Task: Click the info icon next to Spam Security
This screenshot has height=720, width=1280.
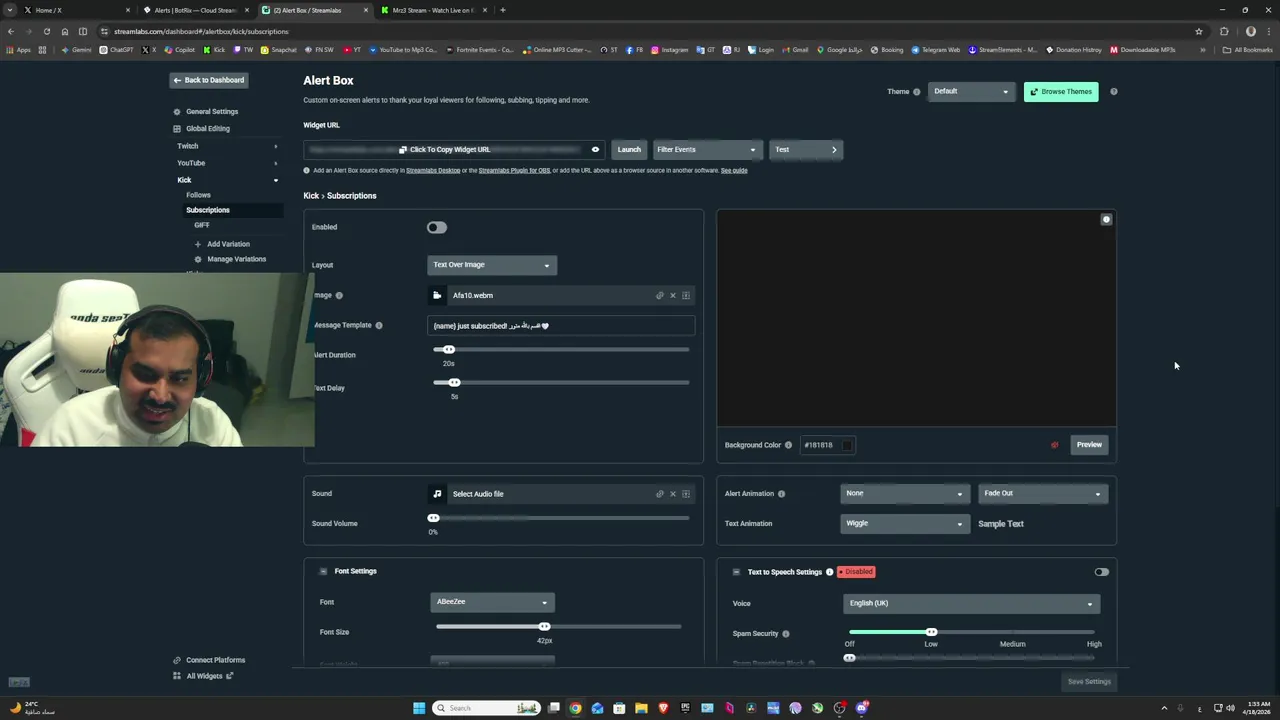Action: tap(785, 633)
